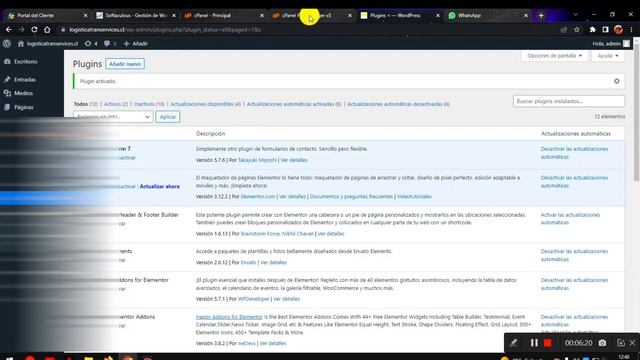Disable auto-updates for Elementor row
This screenshot has height=360, width=640.
click(x=574, y=182)
